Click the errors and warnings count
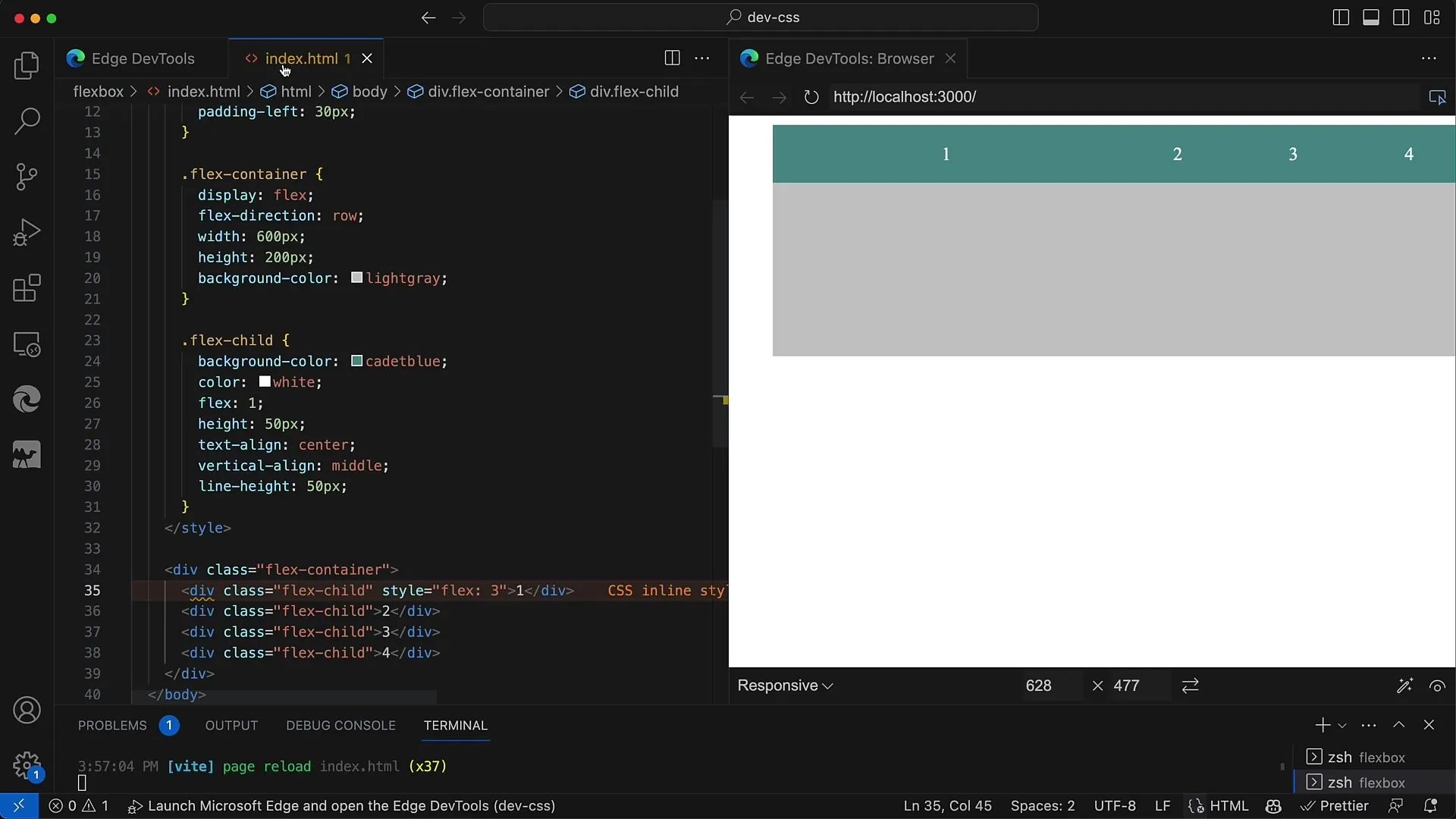Viewport: 1456px width, 819px height. pos(79,806)
